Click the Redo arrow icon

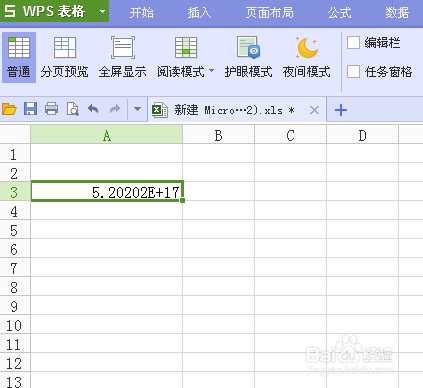click(x=115, y=109)
